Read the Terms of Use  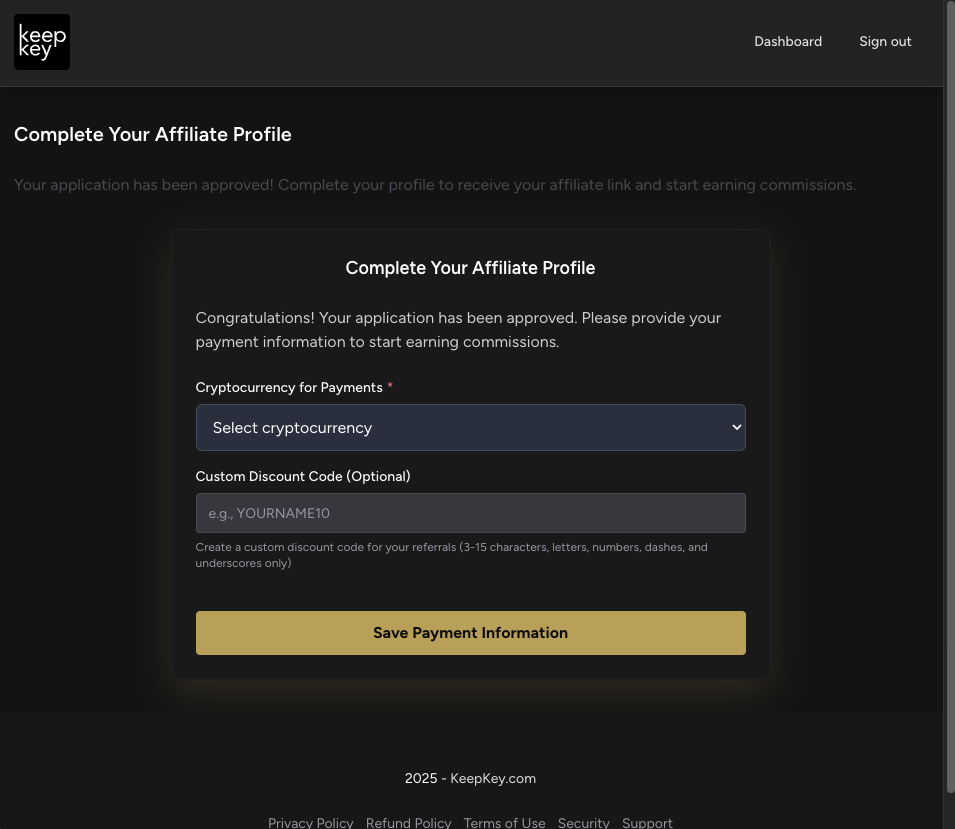tap(504, 822)
